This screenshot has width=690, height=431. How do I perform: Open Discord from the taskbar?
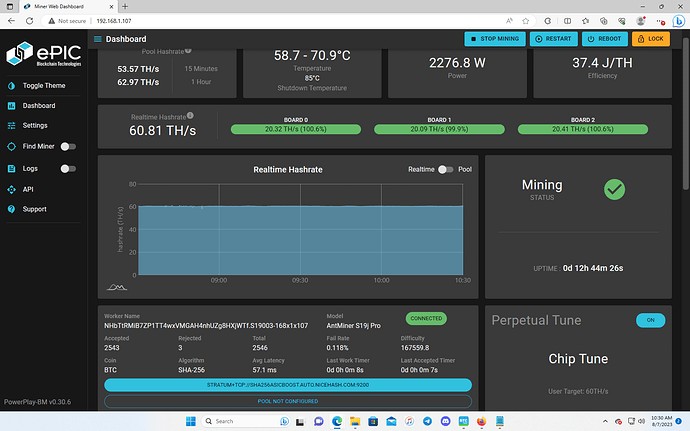445,421
